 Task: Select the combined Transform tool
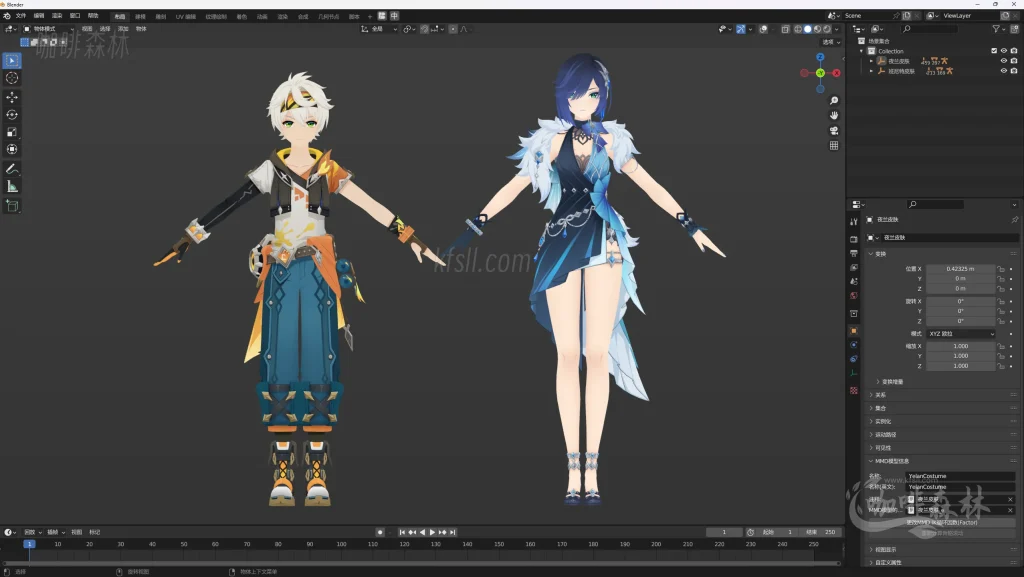[x=12, y=149]
